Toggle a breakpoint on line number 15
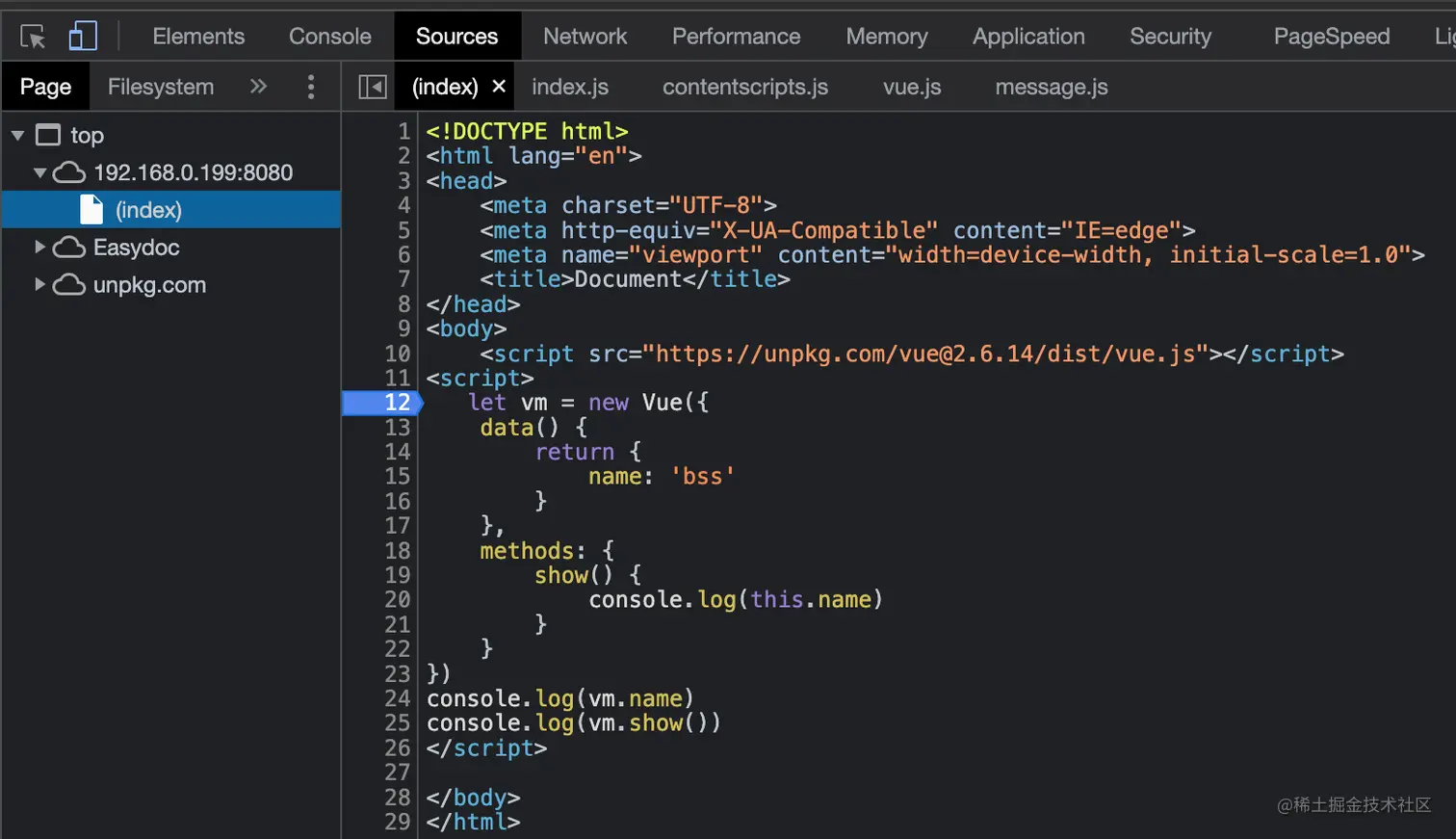 398,477
